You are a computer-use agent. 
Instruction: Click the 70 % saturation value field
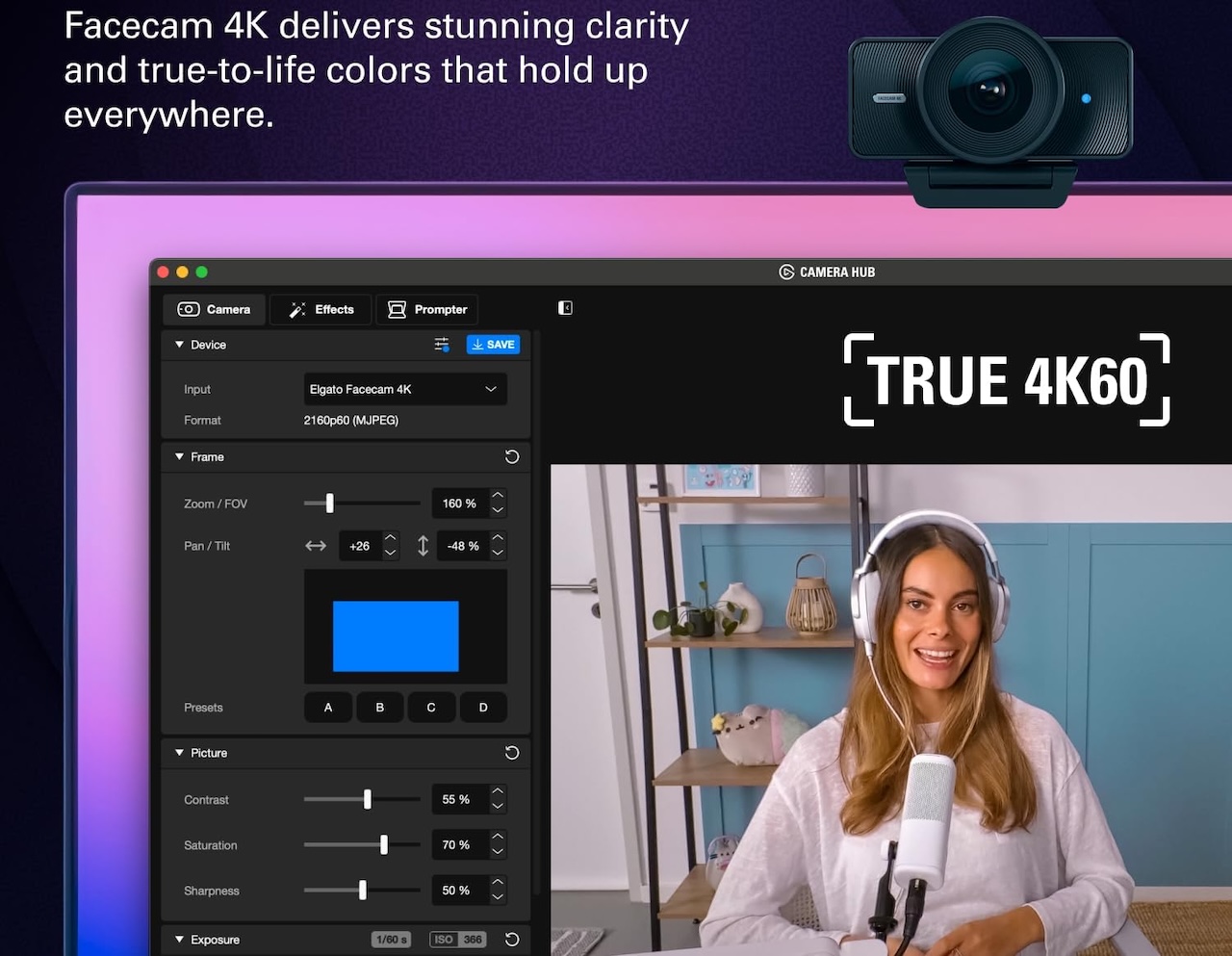tap(460, 844)
